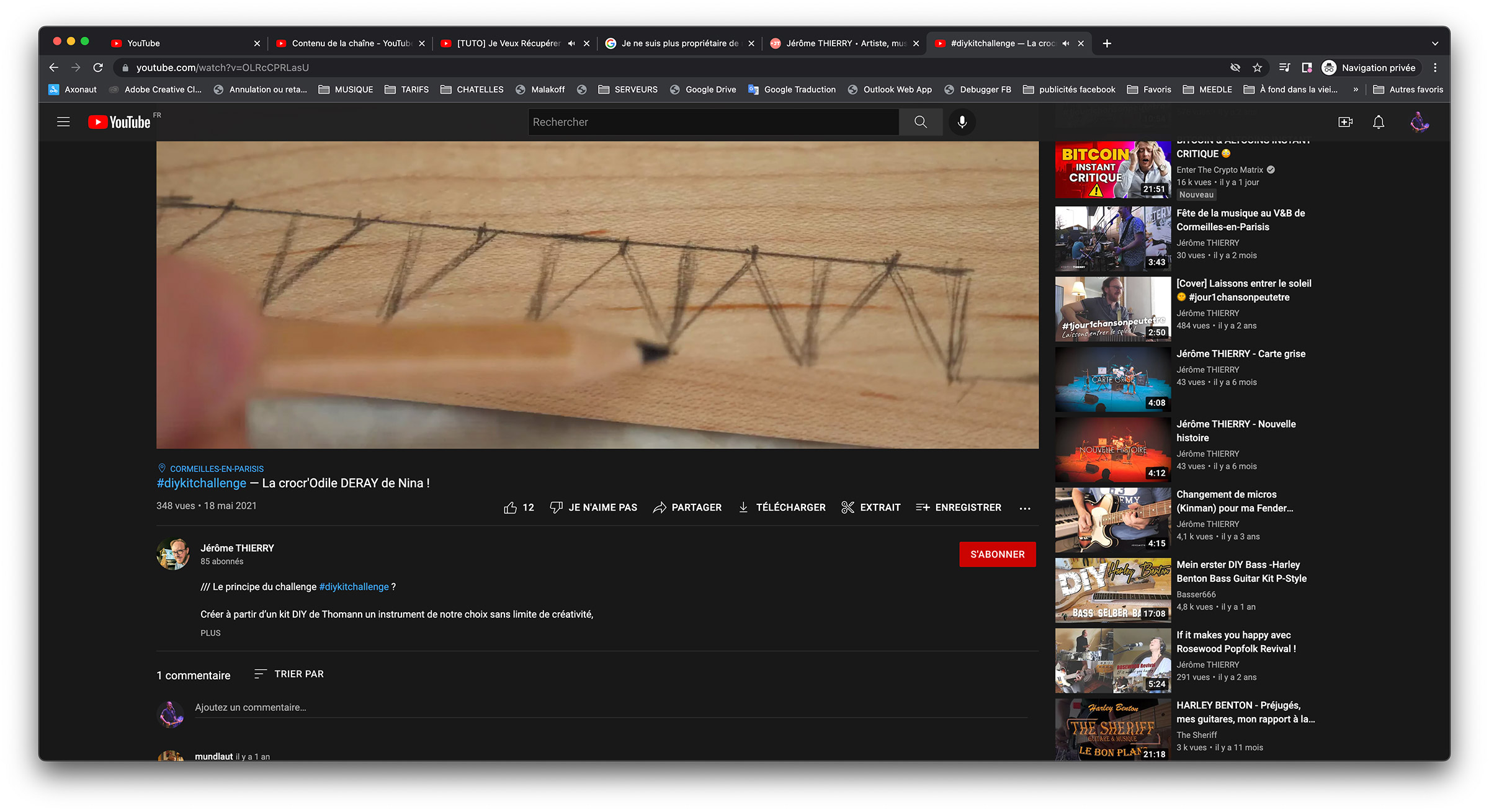Screen dimensions: 1489x812
Task: Click the crossed-out eye icon in the address bar
Action: (x=1235, y=68)
